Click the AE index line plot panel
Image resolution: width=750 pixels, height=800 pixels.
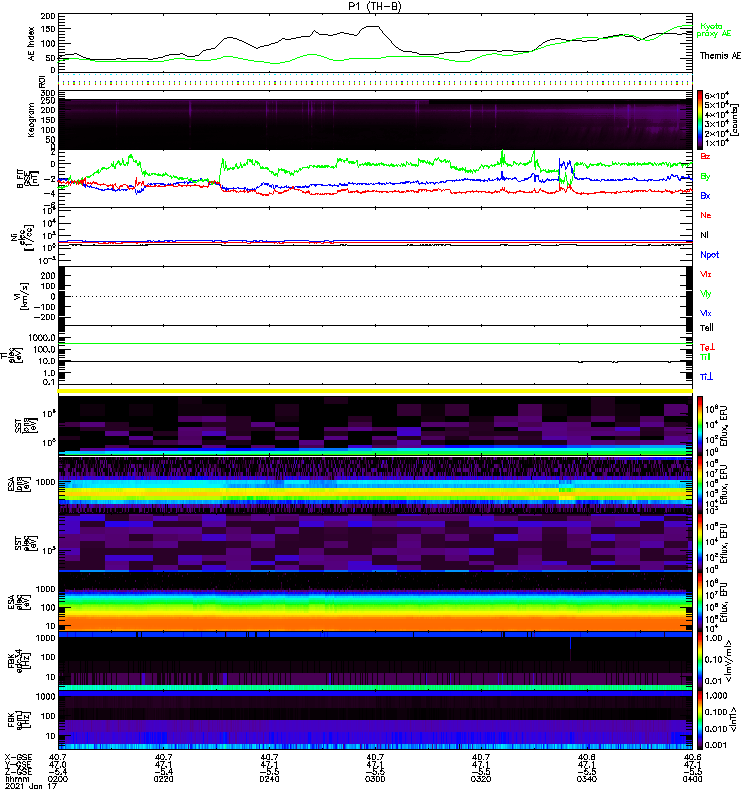375,43
